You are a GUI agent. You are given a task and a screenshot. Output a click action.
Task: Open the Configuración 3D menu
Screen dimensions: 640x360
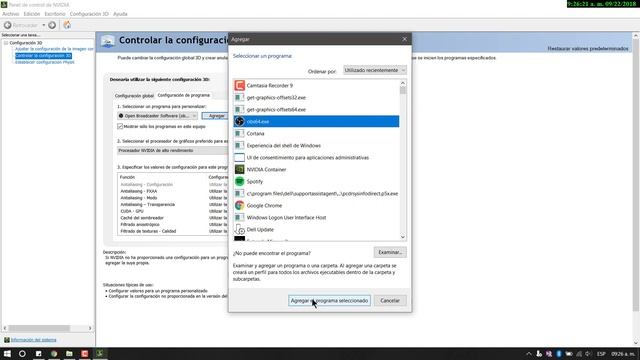89,14
